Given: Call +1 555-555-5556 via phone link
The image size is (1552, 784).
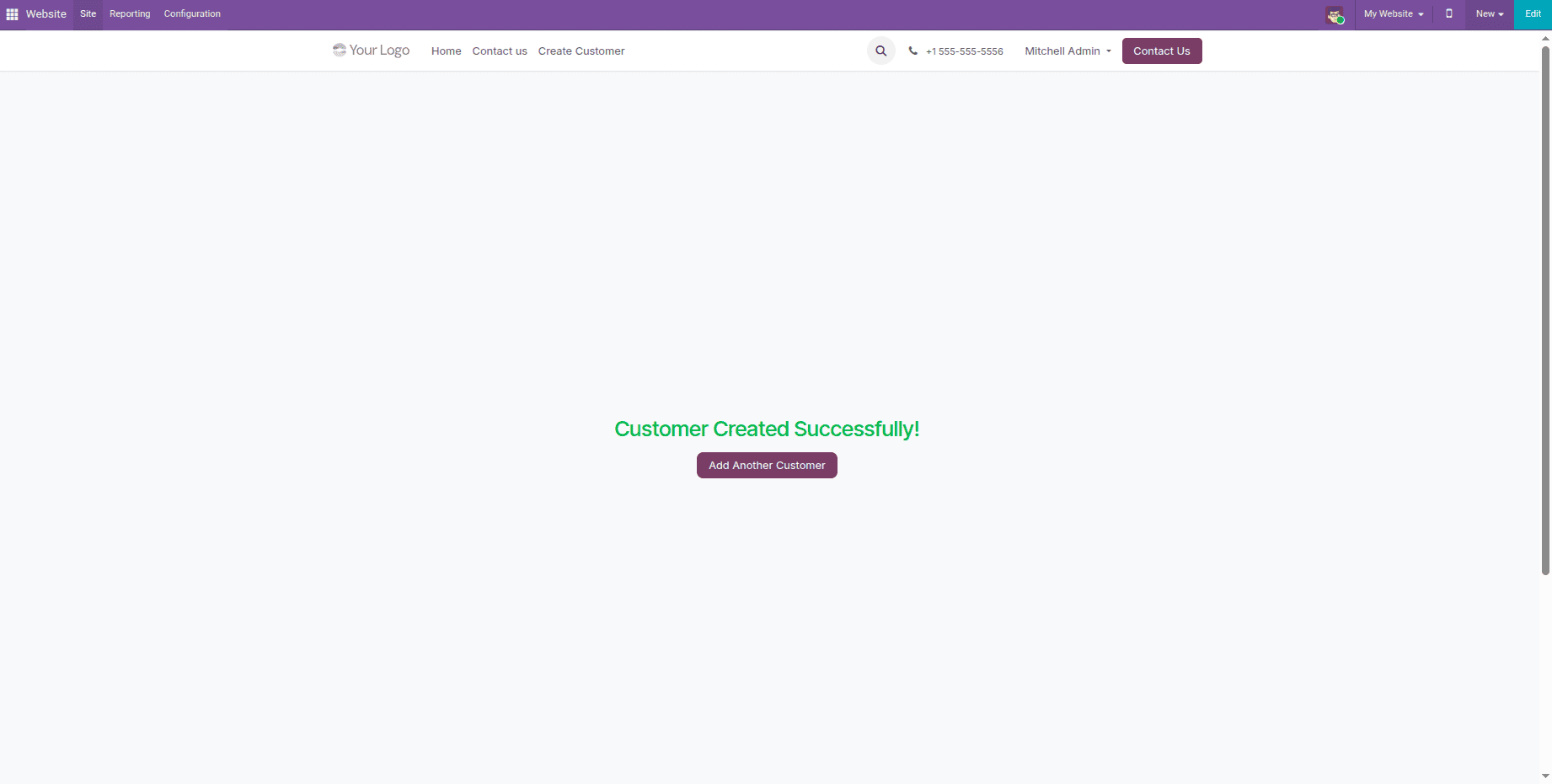Looking at the screenshot, I should [x=965, y=51].
